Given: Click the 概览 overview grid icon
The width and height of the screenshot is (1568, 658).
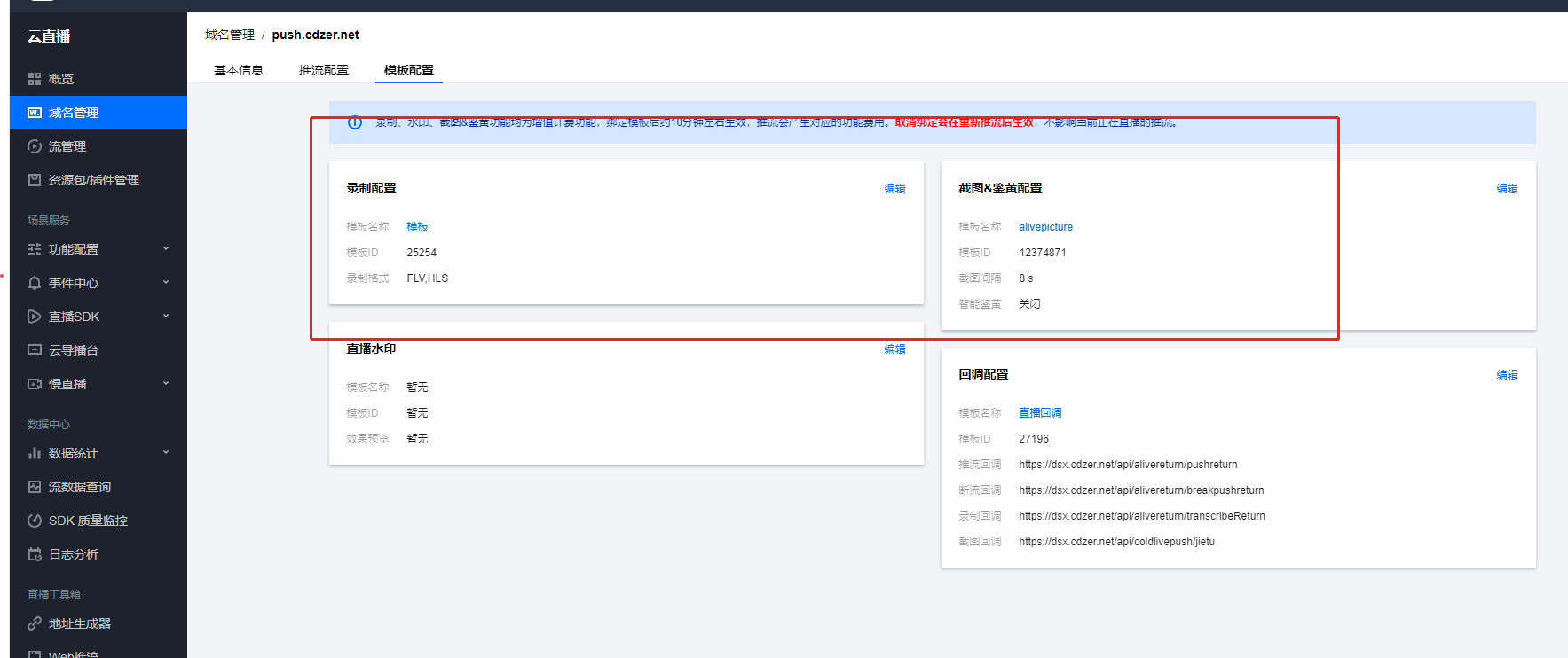Looking at the screenshot, I should 35,79.
